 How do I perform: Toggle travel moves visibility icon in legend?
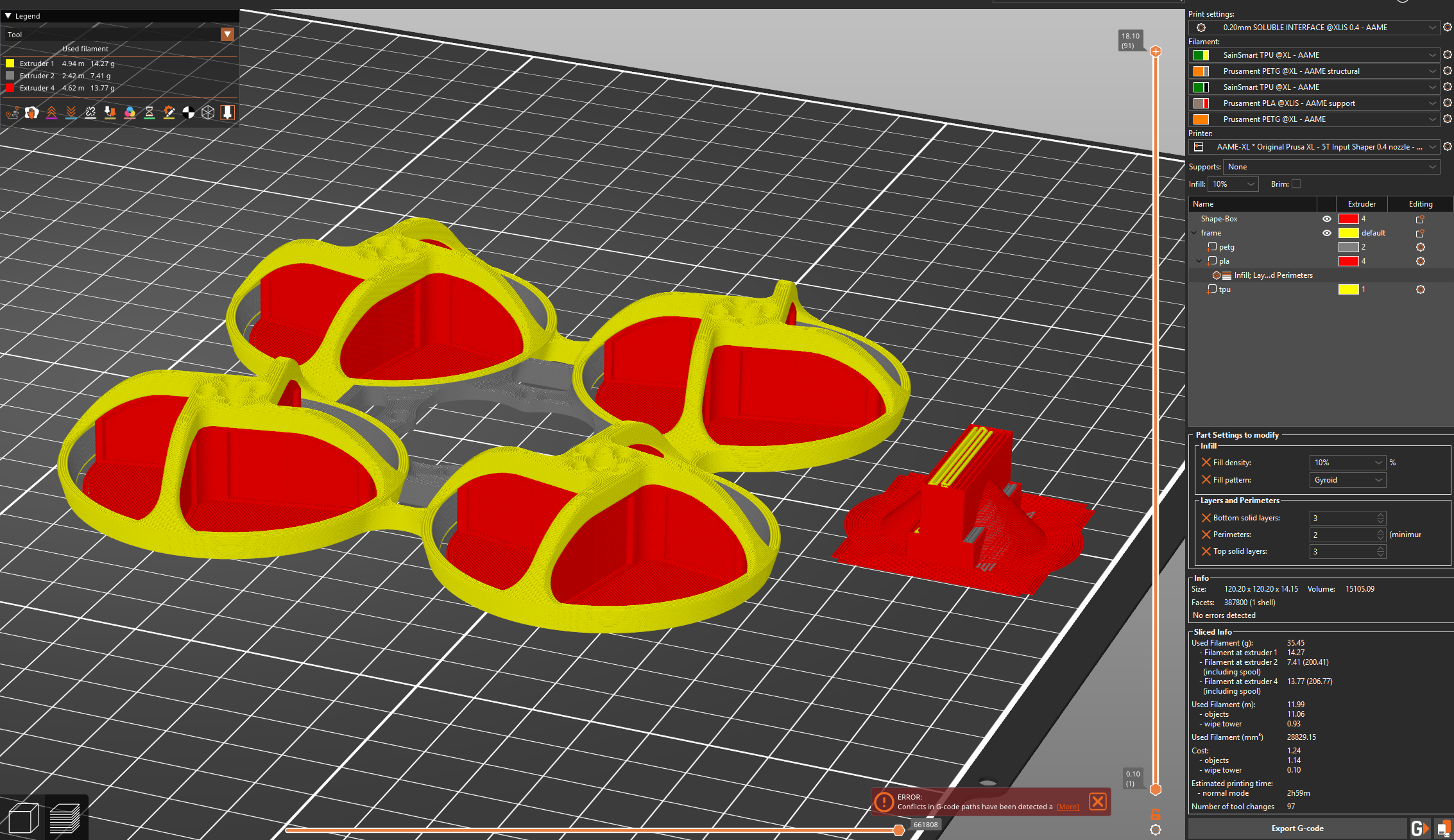click(12, 113)
